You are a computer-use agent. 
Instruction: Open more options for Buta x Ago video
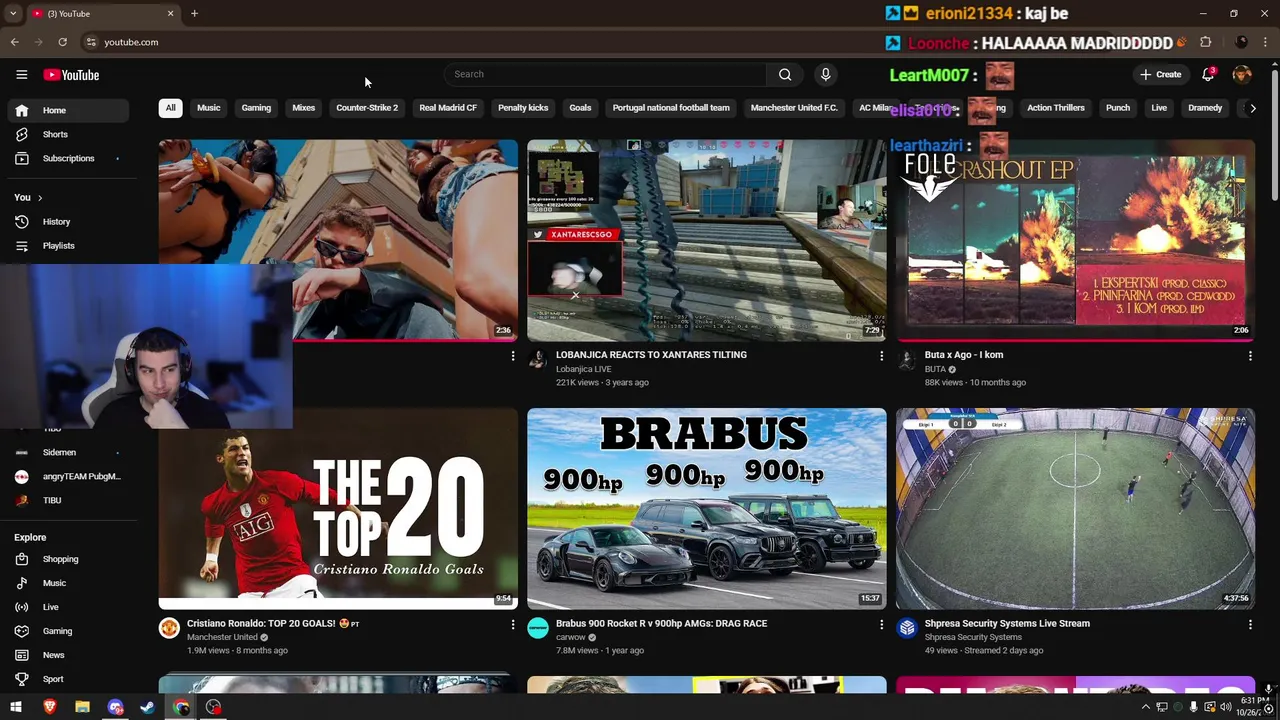point(1250,355)
